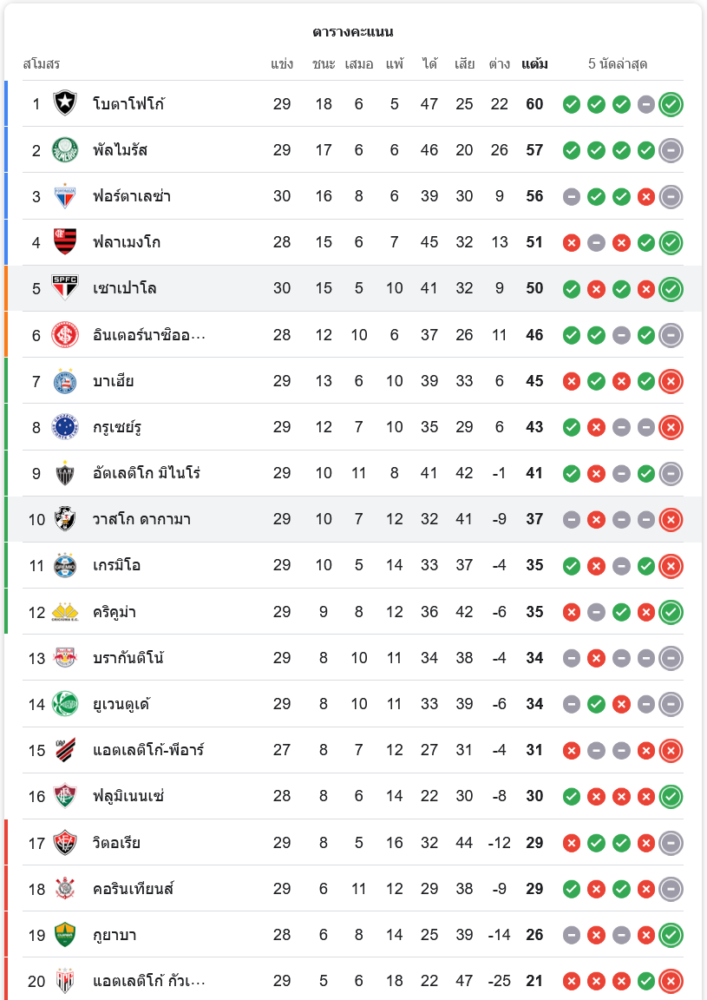Click the Cuiabá club crest icon

(x=65, y=935)
